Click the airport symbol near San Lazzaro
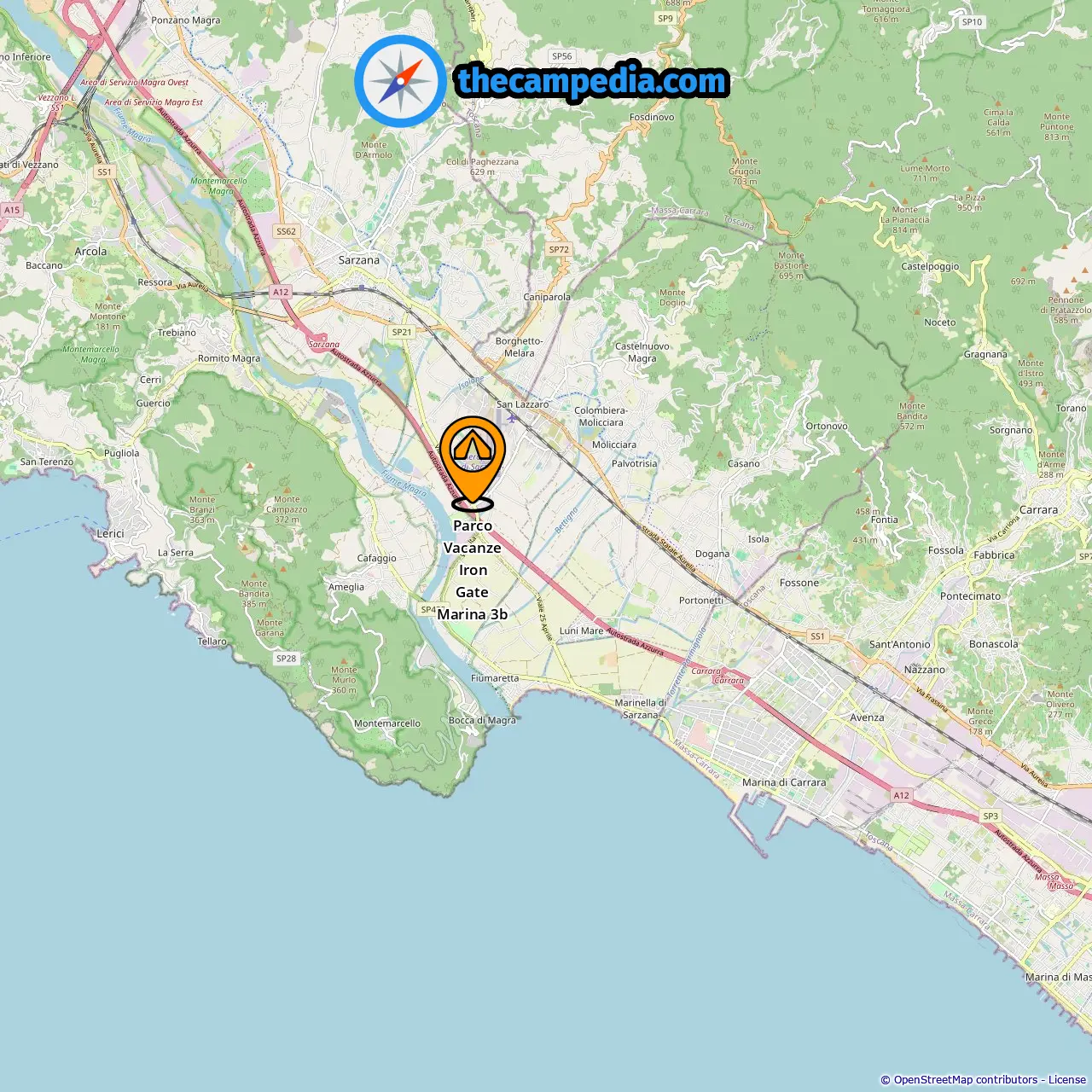 tap(511, 417)
